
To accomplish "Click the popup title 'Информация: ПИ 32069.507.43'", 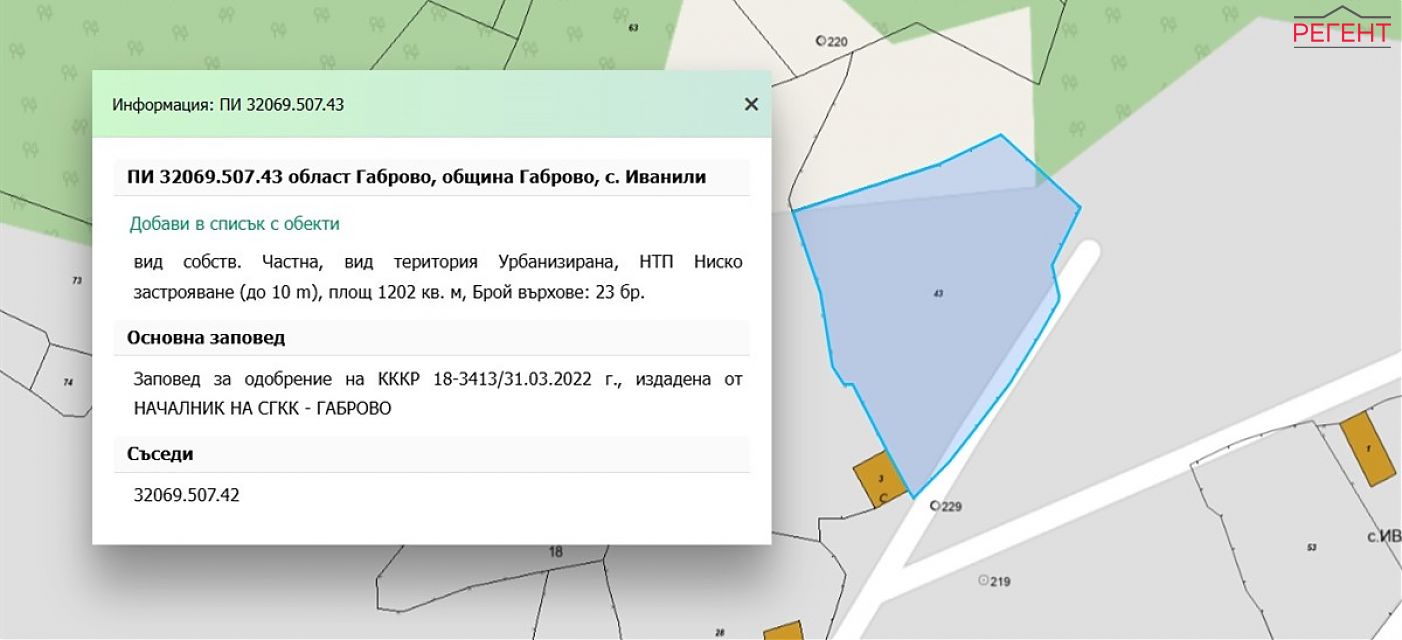I will (x=228, y=104).
